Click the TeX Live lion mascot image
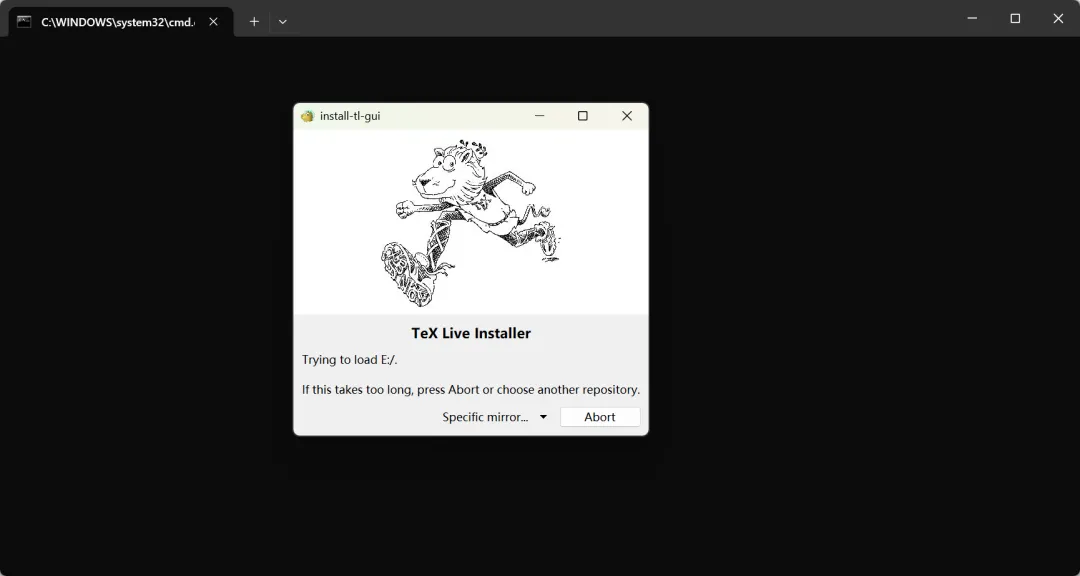1080x576 pixels. tap(471, 223)
